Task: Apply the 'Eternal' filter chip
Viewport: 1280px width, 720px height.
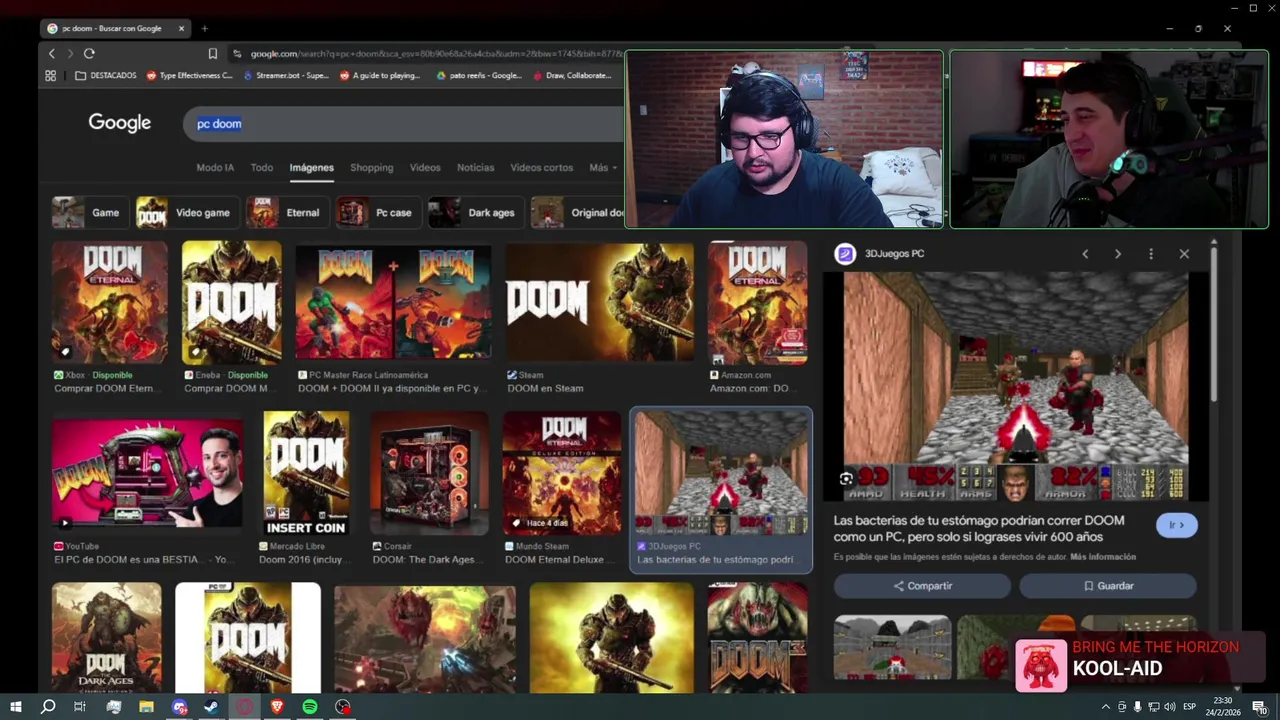Action: [286, 213]
